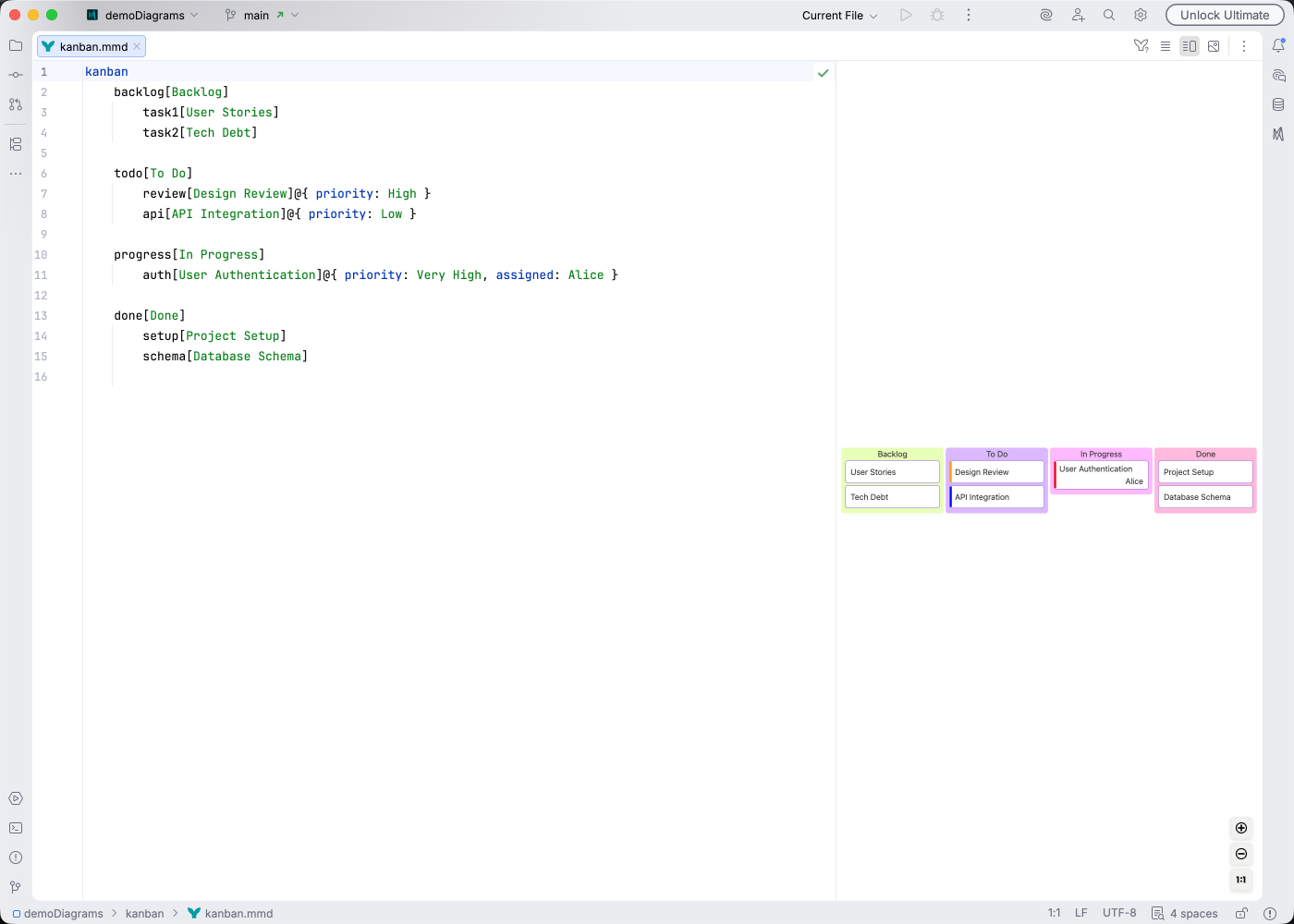This screenshot has height=924, width=1294.
Task: Open the Project tool window folder icon
Action: coord(15,45)
